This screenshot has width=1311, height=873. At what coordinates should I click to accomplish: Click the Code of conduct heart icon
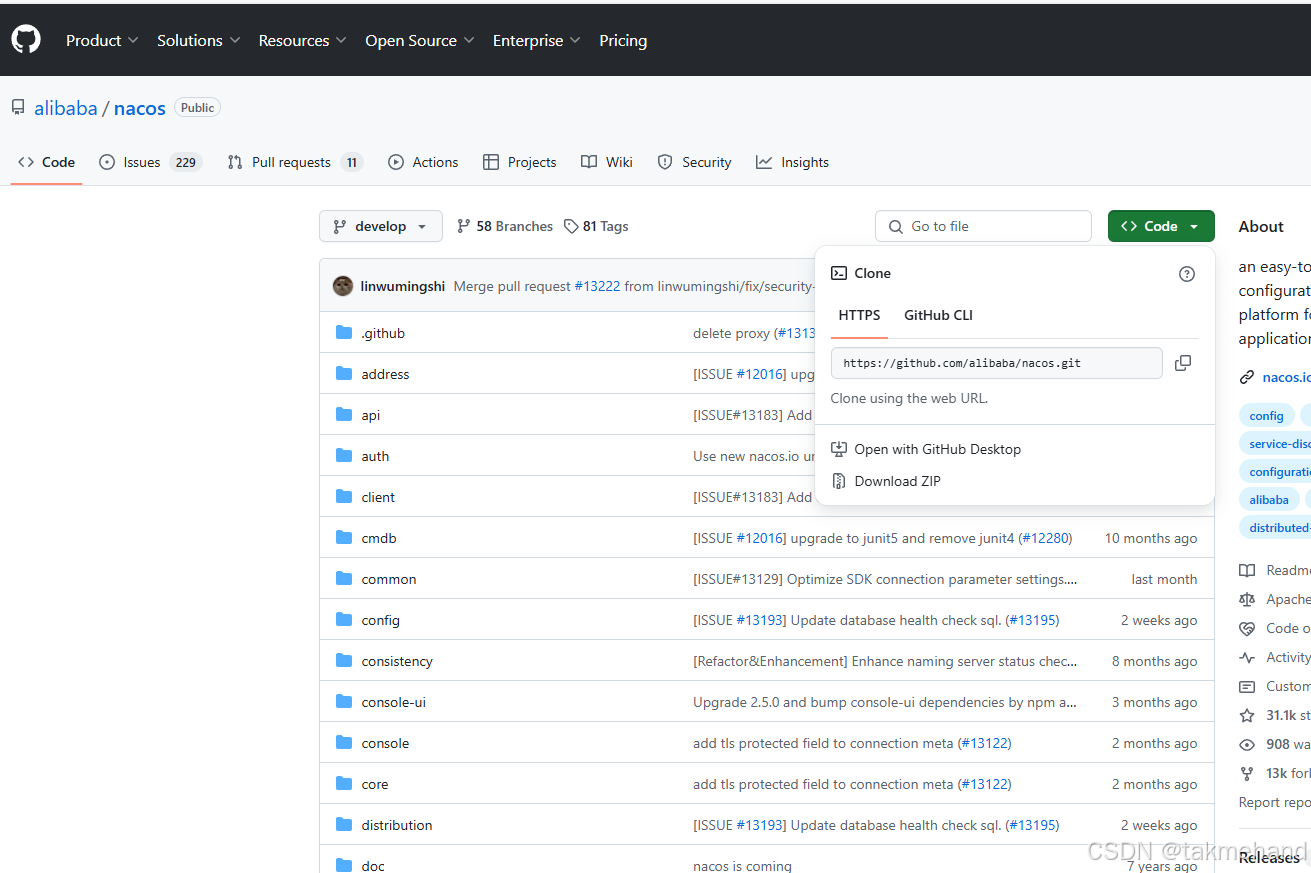point(1247,628)
